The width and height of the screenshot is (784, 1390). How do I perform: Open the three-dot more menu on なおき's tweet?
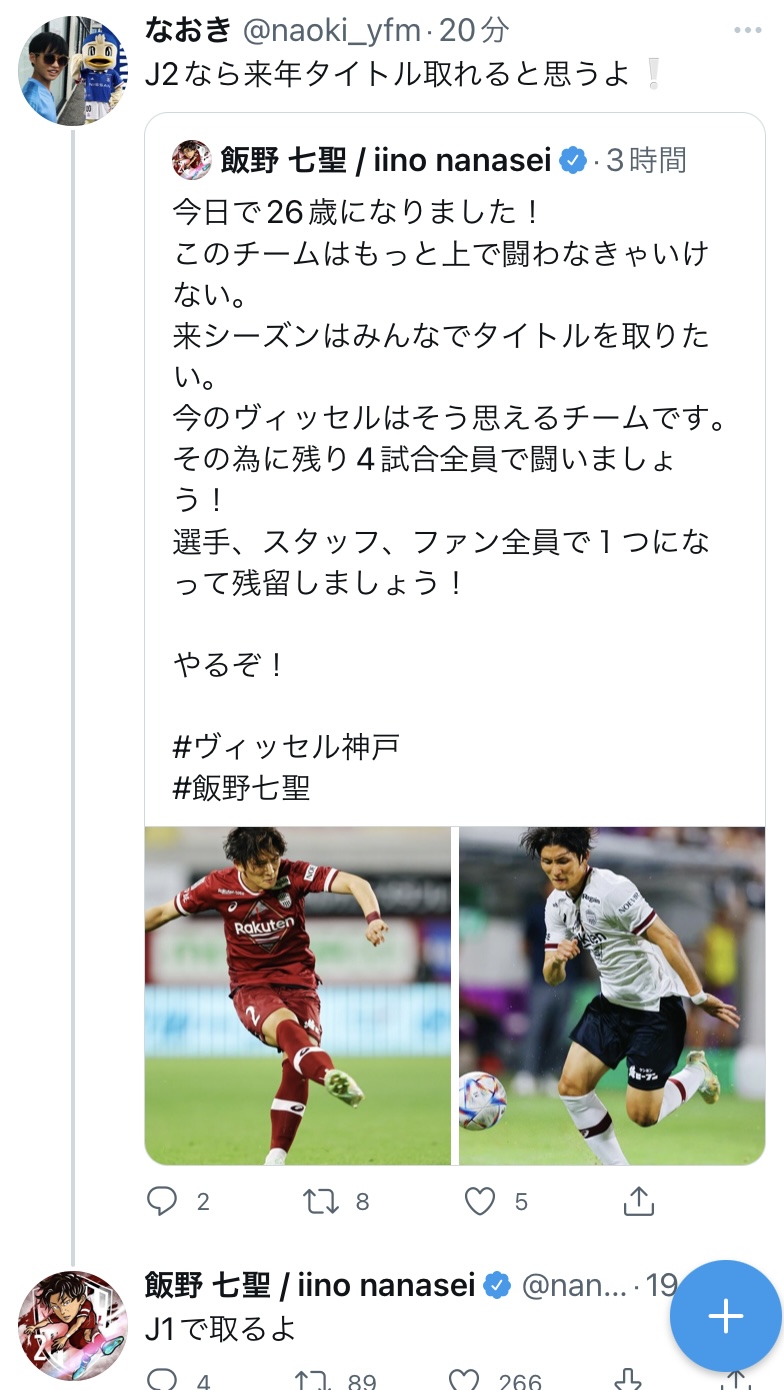(747, 31)
